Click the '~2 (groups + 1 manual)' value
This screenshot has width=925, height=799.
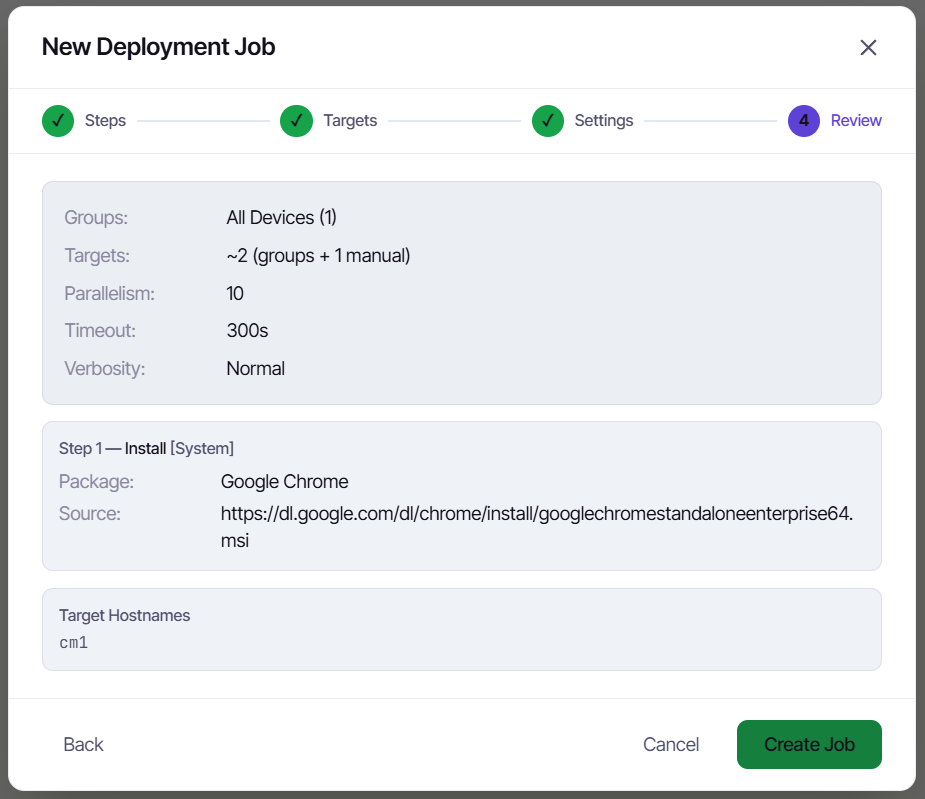[318, 256]
